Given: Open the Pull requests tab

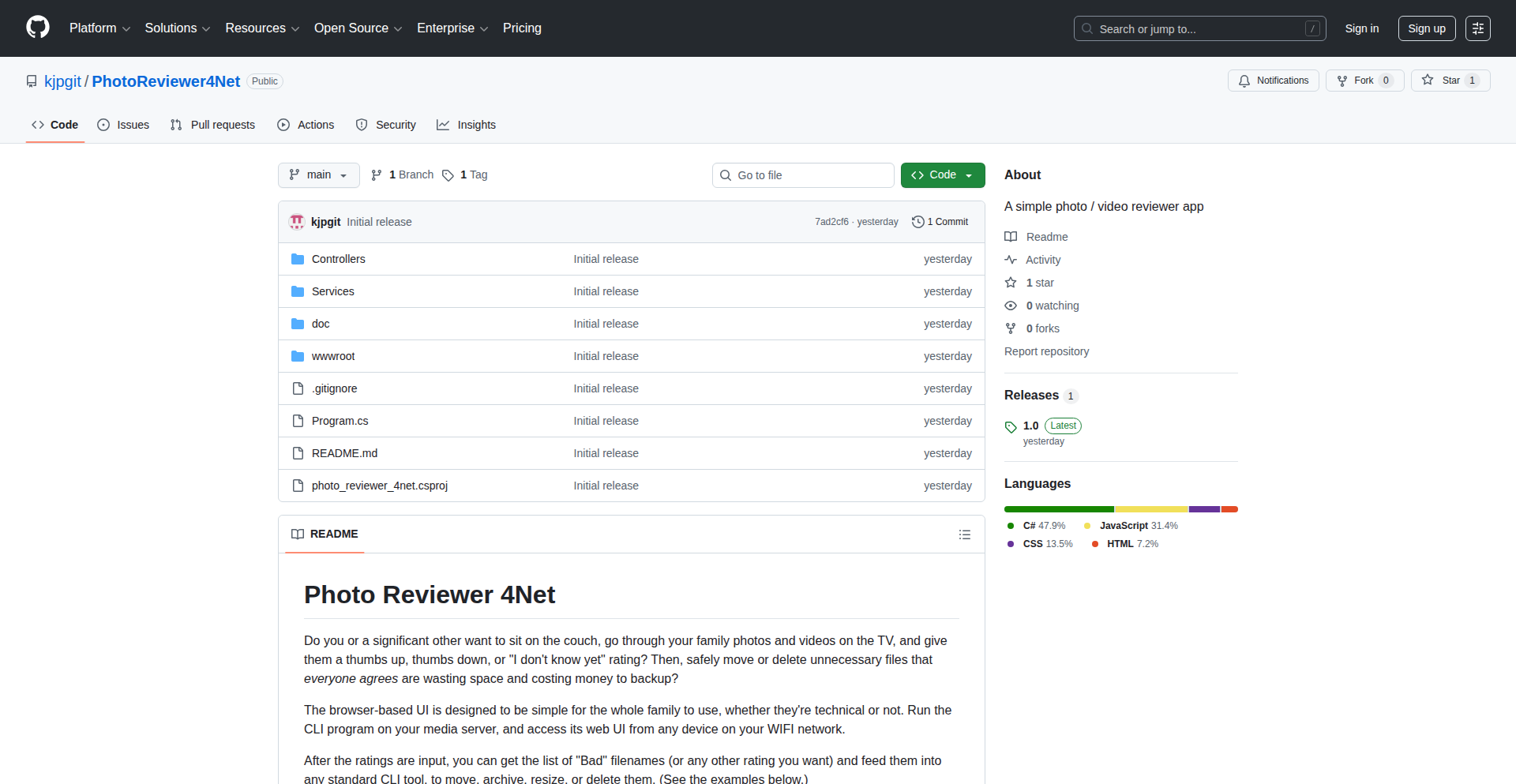Looking at the screenshot, I should click(212, 125).
